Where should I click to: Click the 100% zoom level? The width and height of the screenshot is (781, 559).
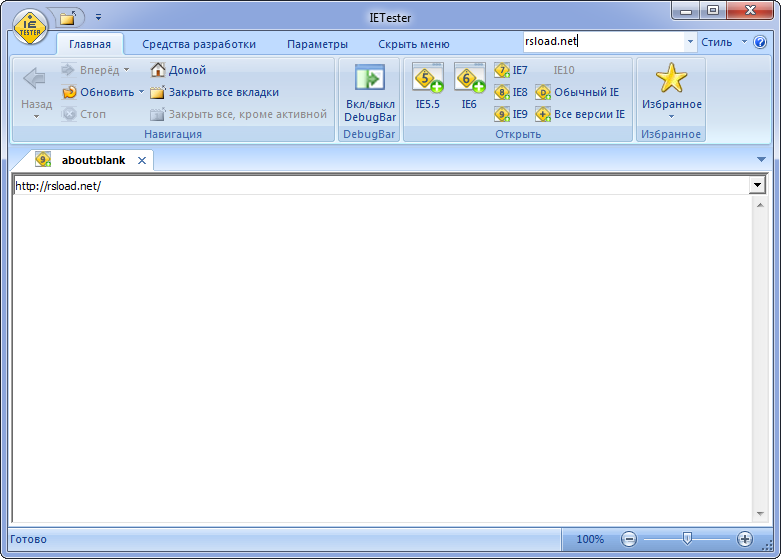[x=590, y=539]
